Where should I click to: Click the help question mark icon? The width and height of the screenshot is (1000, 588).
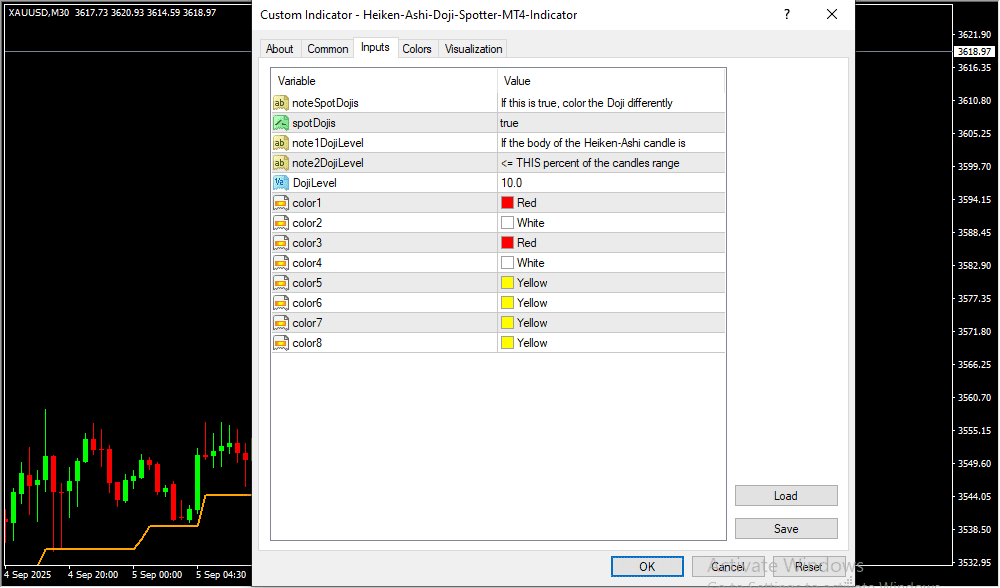tap(786, 15)
